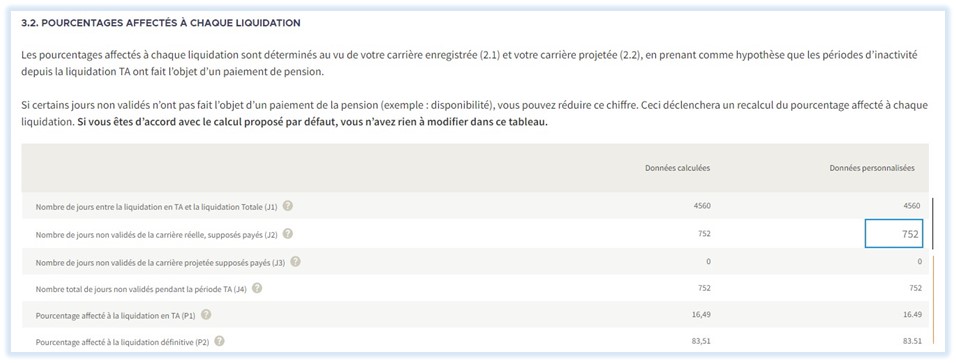Click calculated value 4560 in J1 row
Screen dimensions: 956x363
pyautogui.click(x=702, y=206)
